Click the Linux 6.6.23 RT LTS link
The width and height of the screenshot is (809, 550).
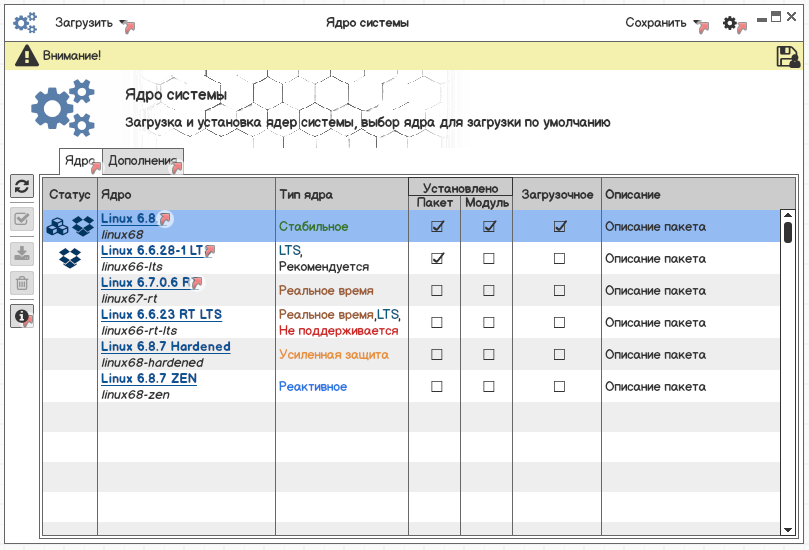[x=161, y=315]
